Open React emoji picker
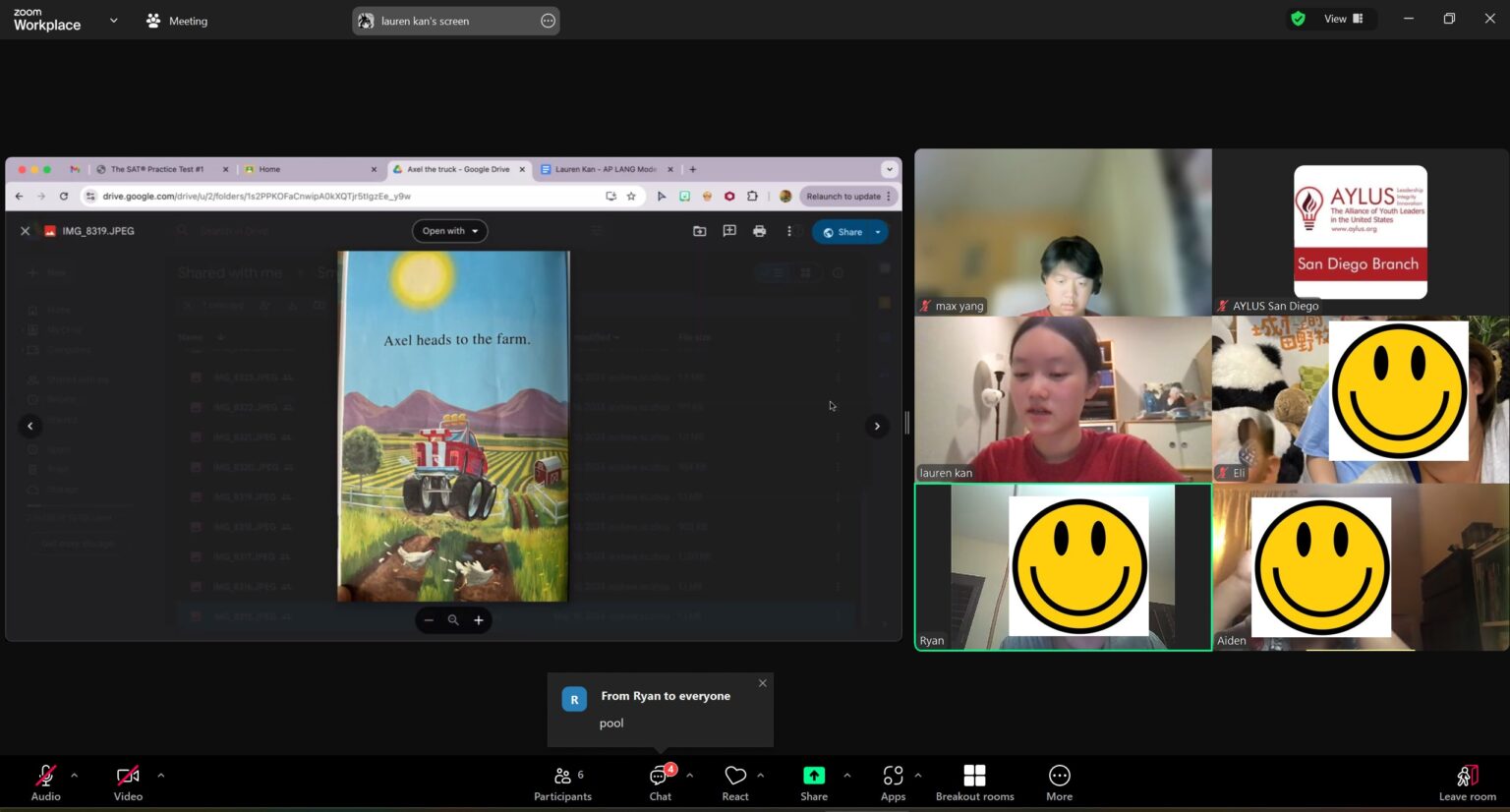The image size is (1510, 812). point(735,783)
